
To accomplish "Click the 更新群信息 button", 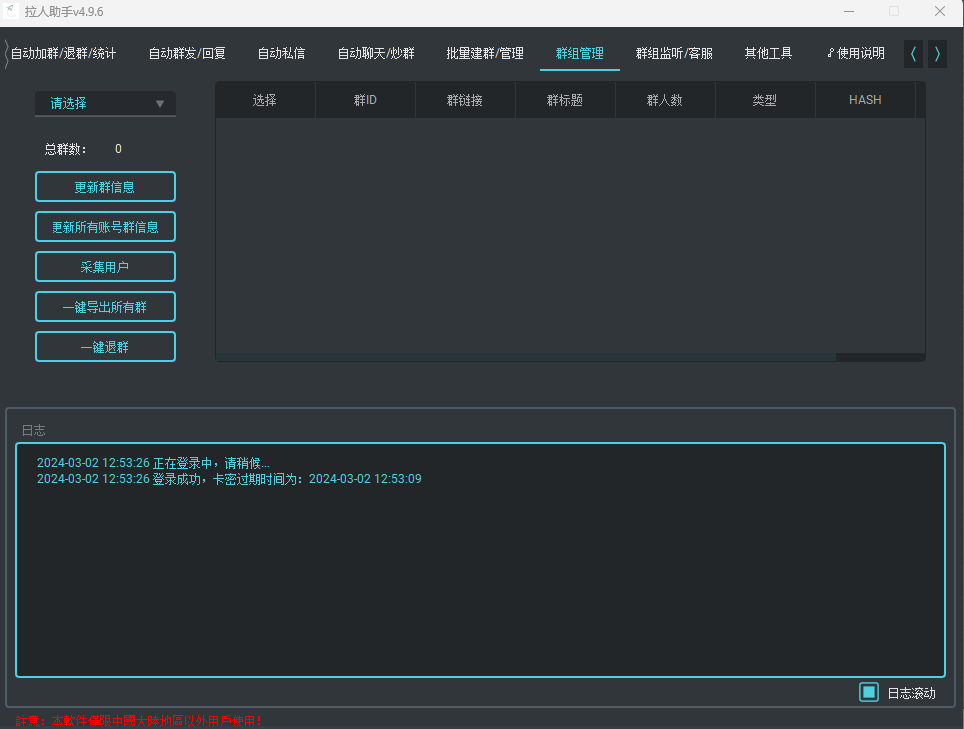I will pyautogui.click(x=105, y=187).
